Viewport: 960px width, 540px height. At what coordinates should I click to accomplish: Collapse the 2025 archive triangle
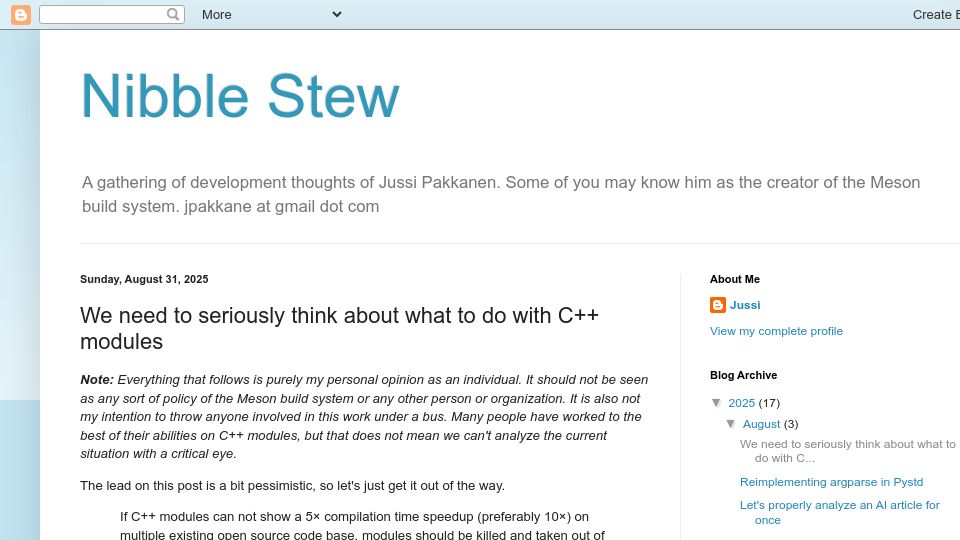(716, 402)
